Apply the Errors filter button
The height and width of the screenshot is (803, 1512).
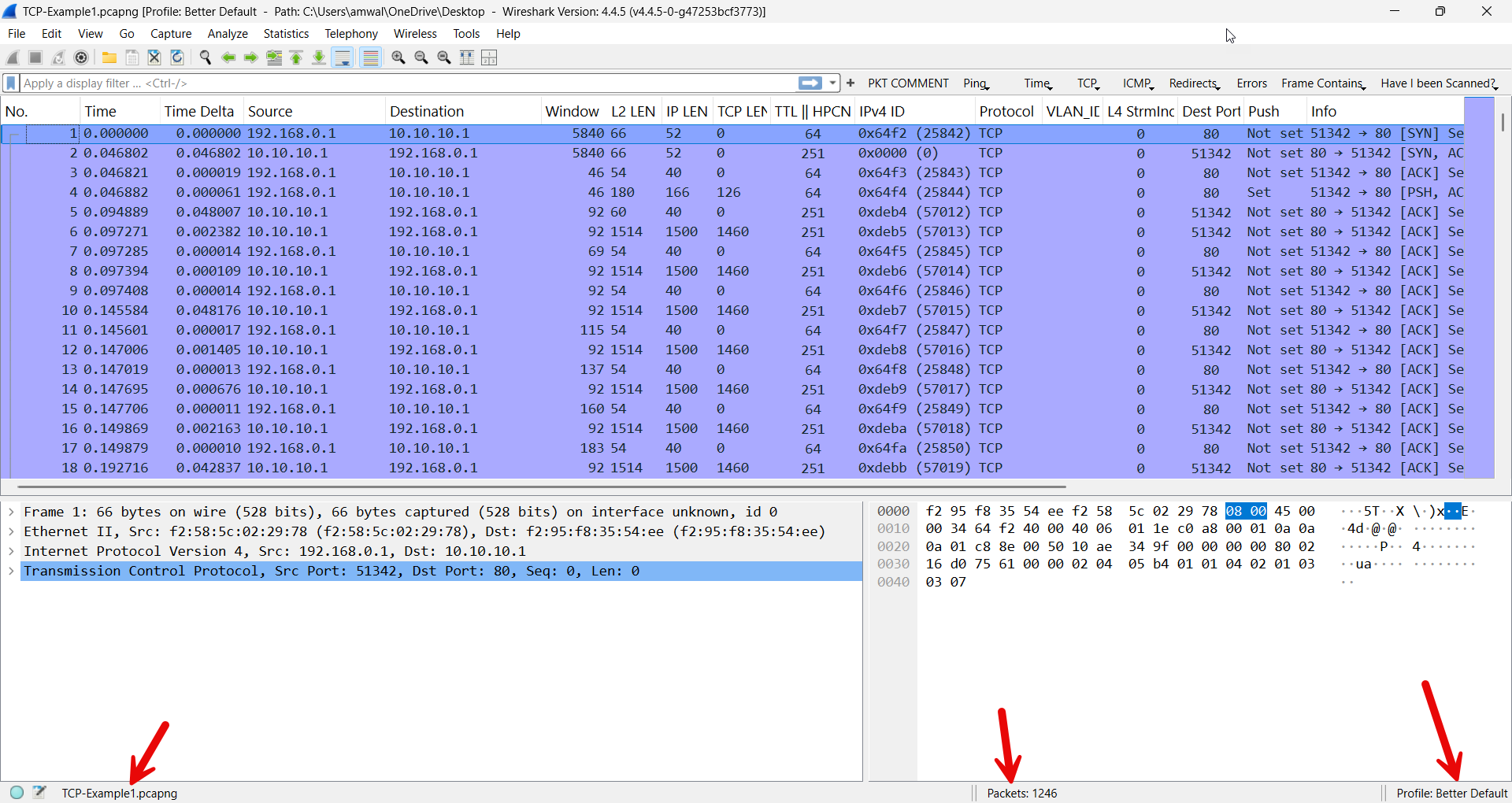(1251, 83)
